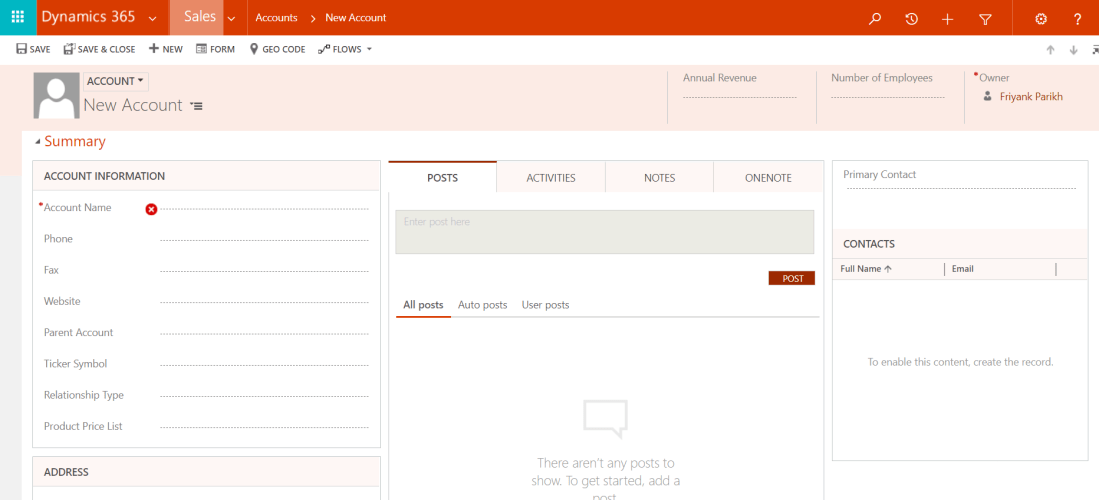The width and height of the screenshot is (1099, 500).
Task: Expand the Flows dropdown menu
Action: pyautogui.click(x=345, y=49)
